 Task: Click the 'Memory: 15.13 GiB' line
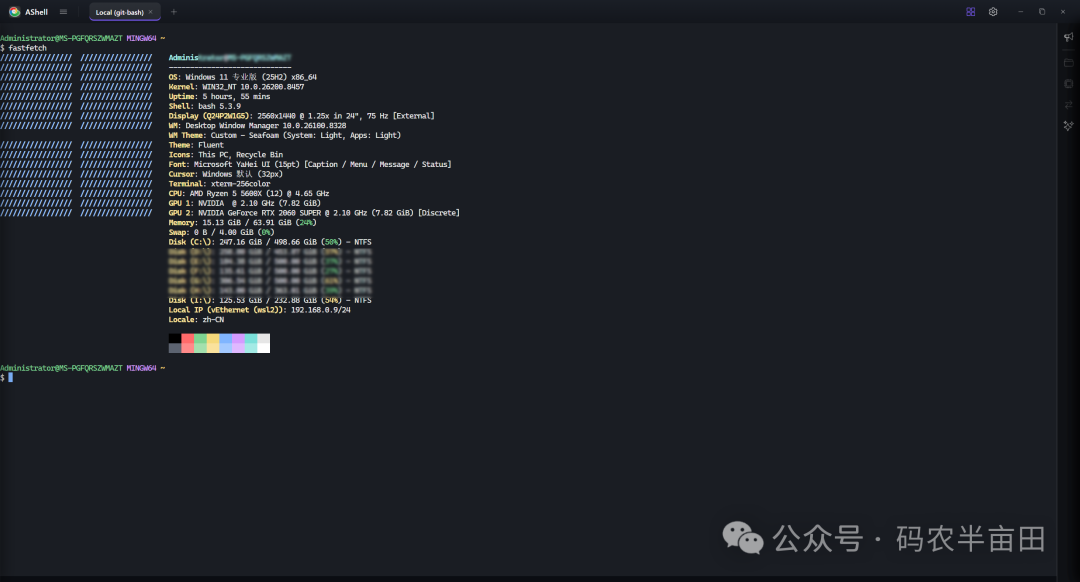coord(242,222)
